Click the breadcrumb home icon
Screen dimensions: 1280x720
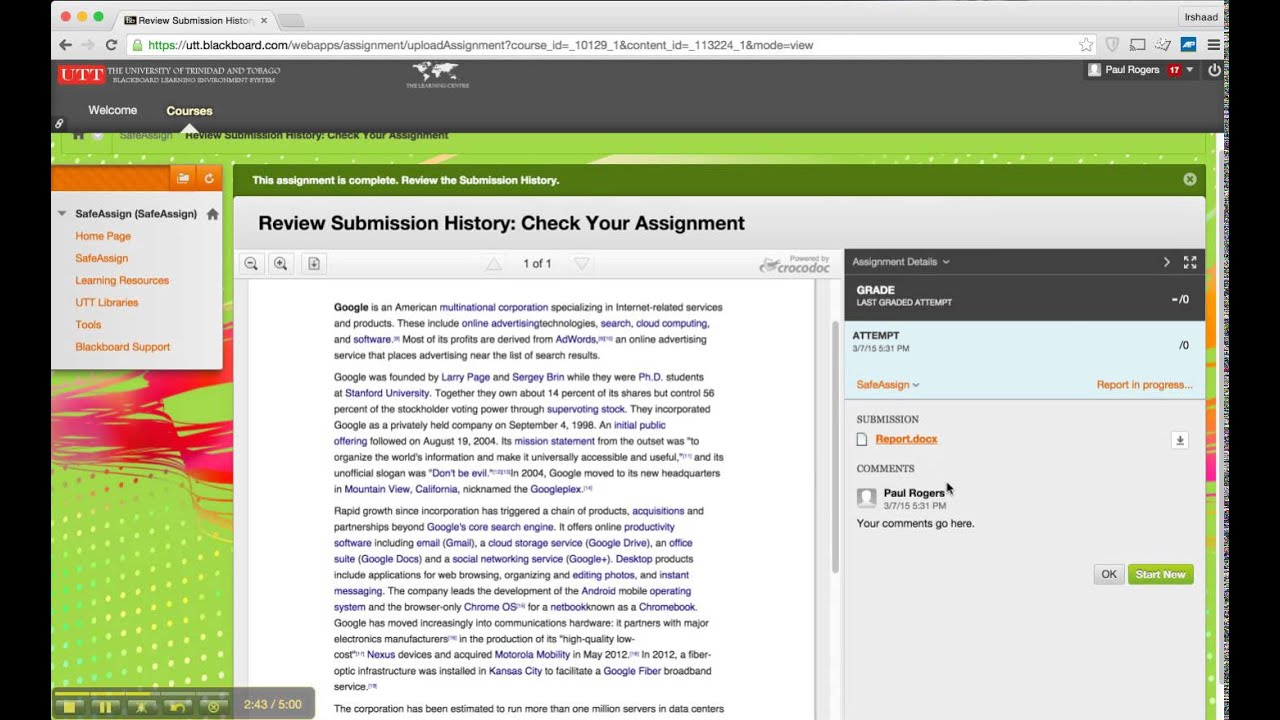pos(78,135)
